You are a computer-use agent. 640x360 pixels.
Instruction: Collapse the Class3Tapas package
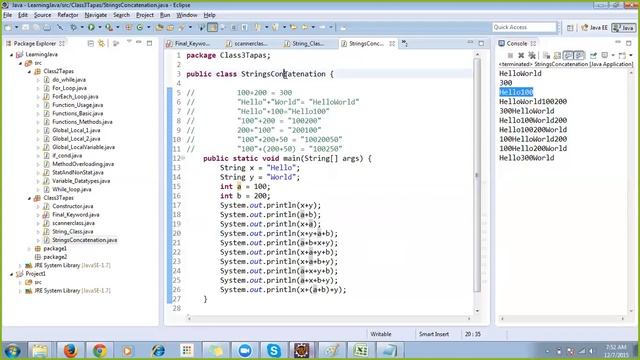29,198
